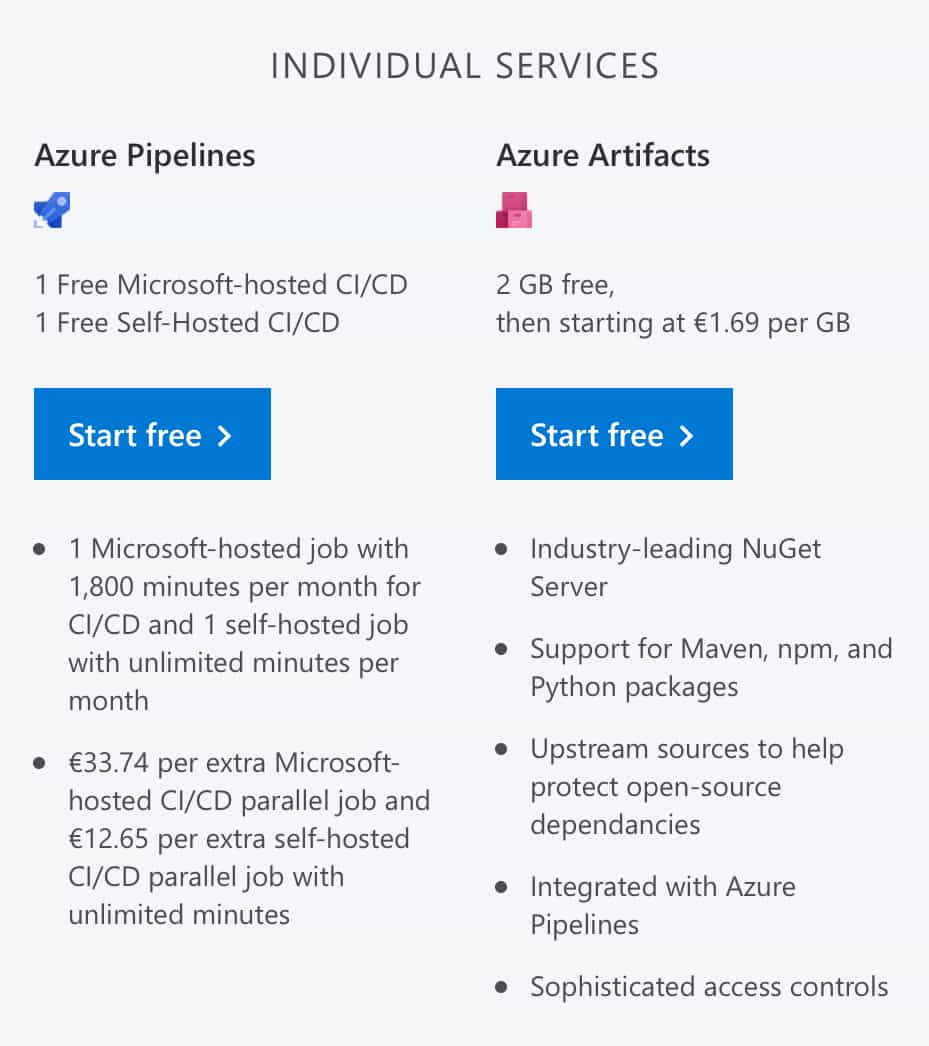
Task: Click Start free under Azure Artifacts
Action: [614, 434]
